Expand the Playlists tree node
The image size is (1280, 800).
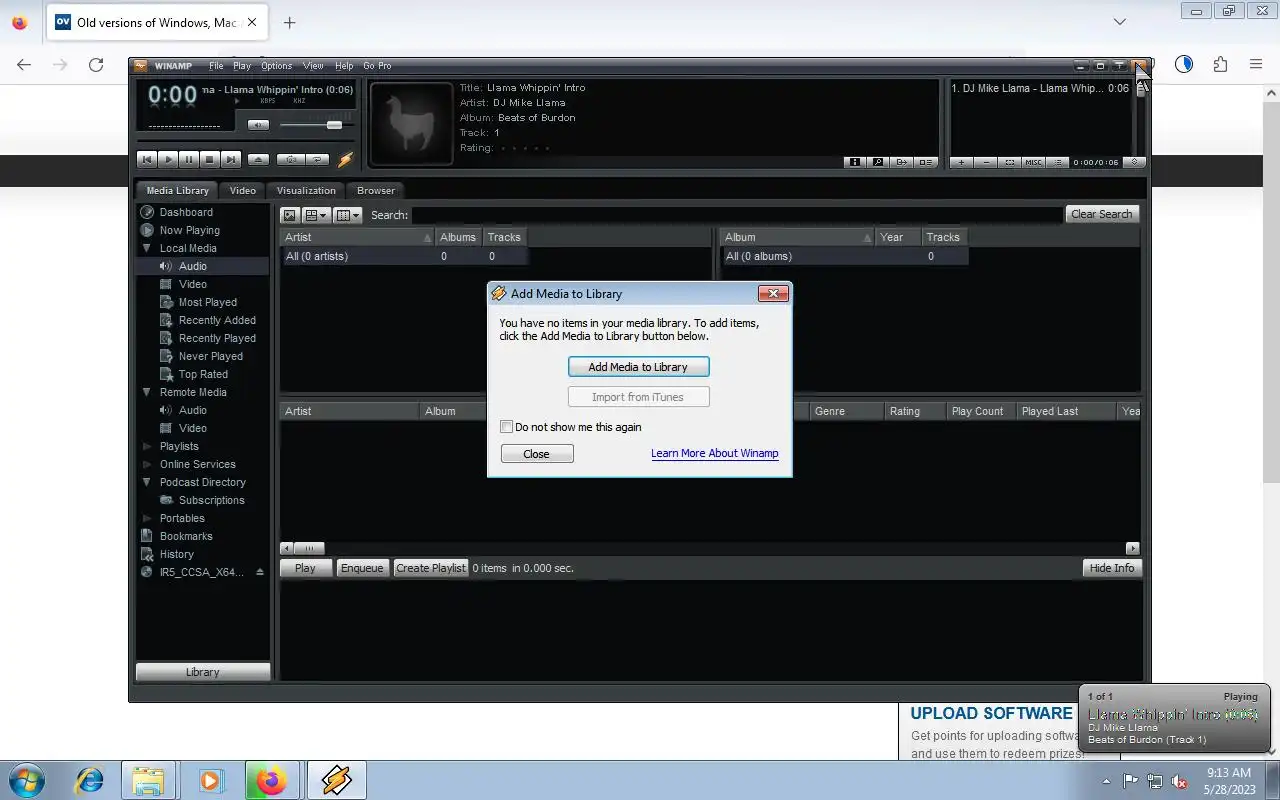(x=147, y=446)
